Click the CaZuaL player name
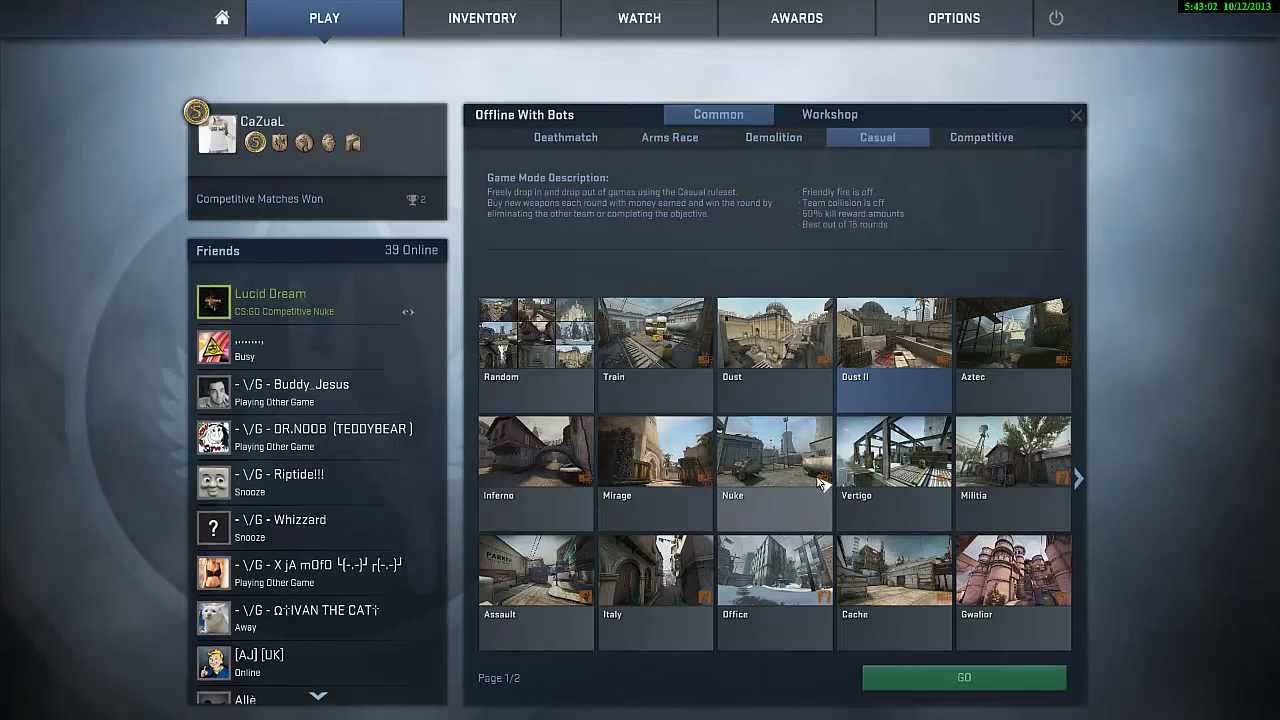1280x720 pixels. coord(262,122)
